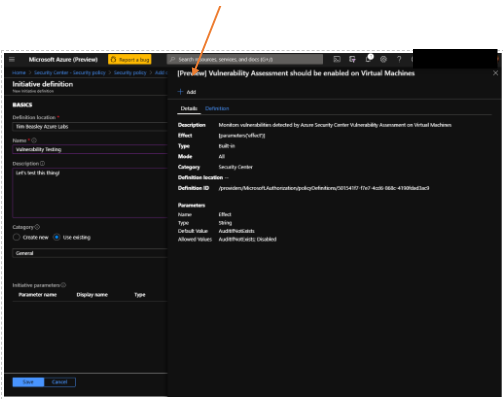503x399 pixels.
Task: Click the Description info icon
Action: pyautogui.click(x=42, y=164)
